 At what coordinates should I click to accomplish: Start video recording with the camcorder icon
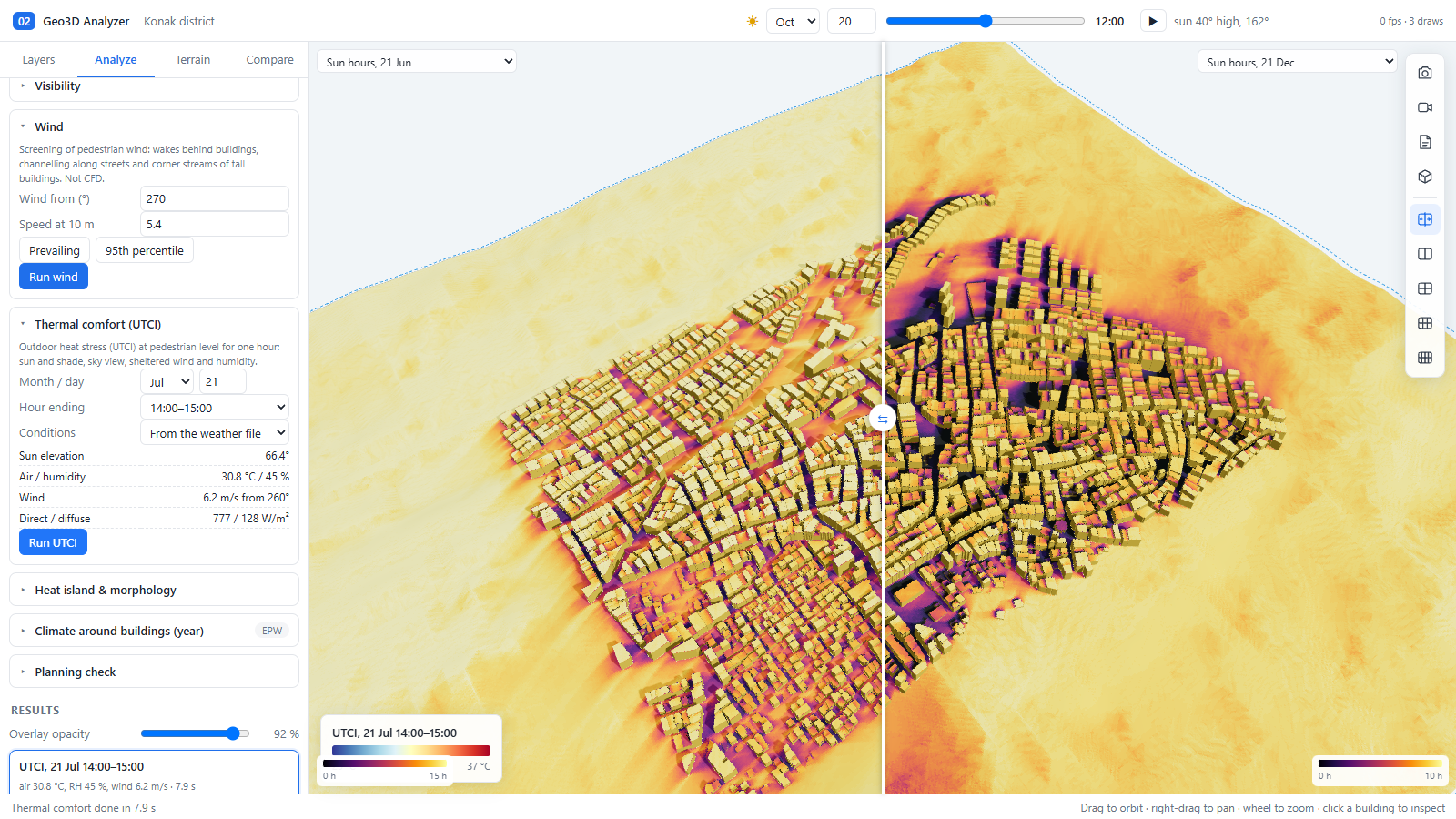1425,107
